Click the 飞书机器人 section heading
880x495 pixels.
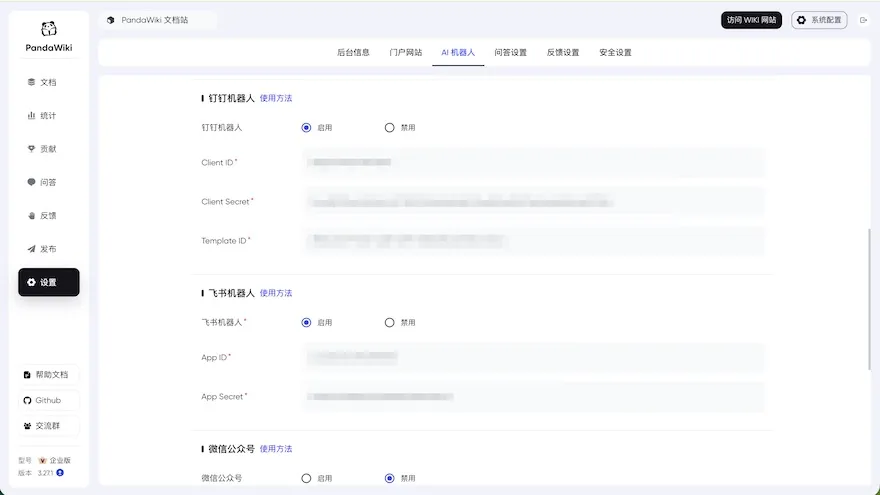pyautogui.click(x=231, y=293)
